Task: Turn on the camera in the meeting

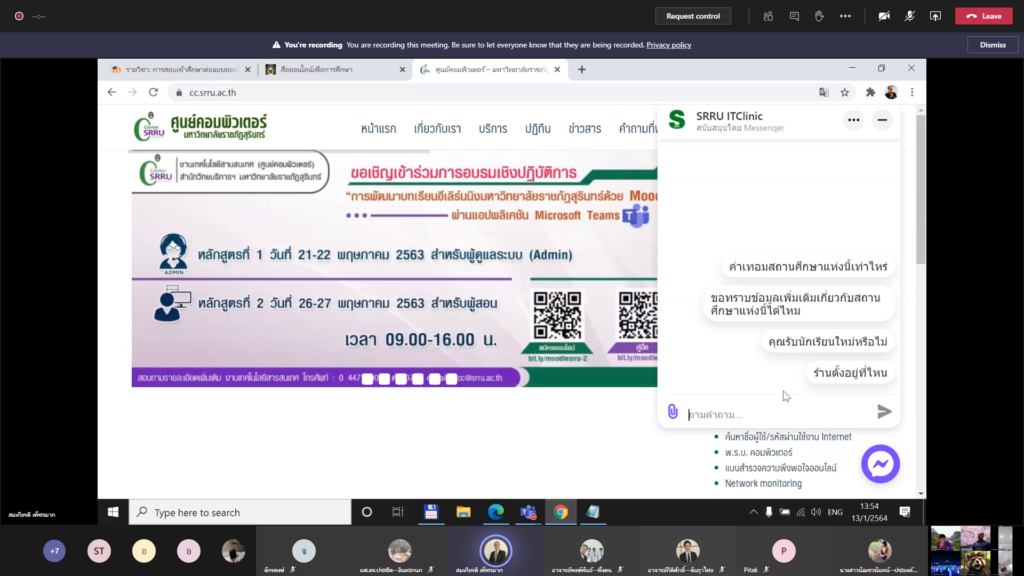Action: 884,16
